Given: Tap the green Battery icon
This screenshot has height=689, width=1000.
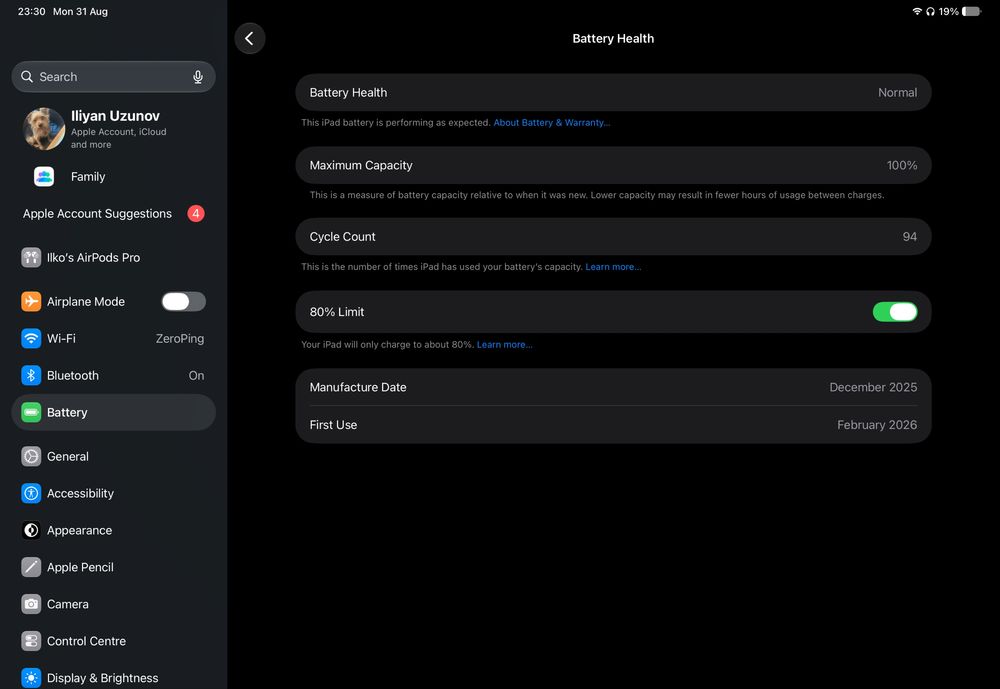Looking at the screenshot, I should pos(31,412).
